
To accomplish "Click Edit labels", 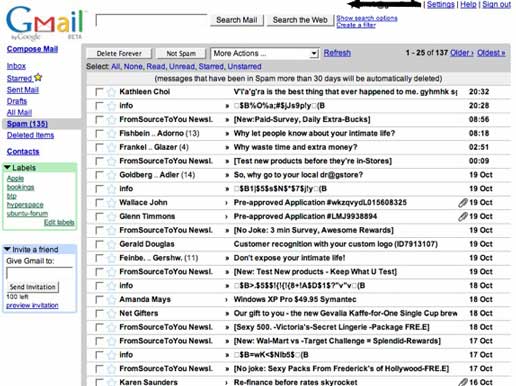I will pos(59,222).
